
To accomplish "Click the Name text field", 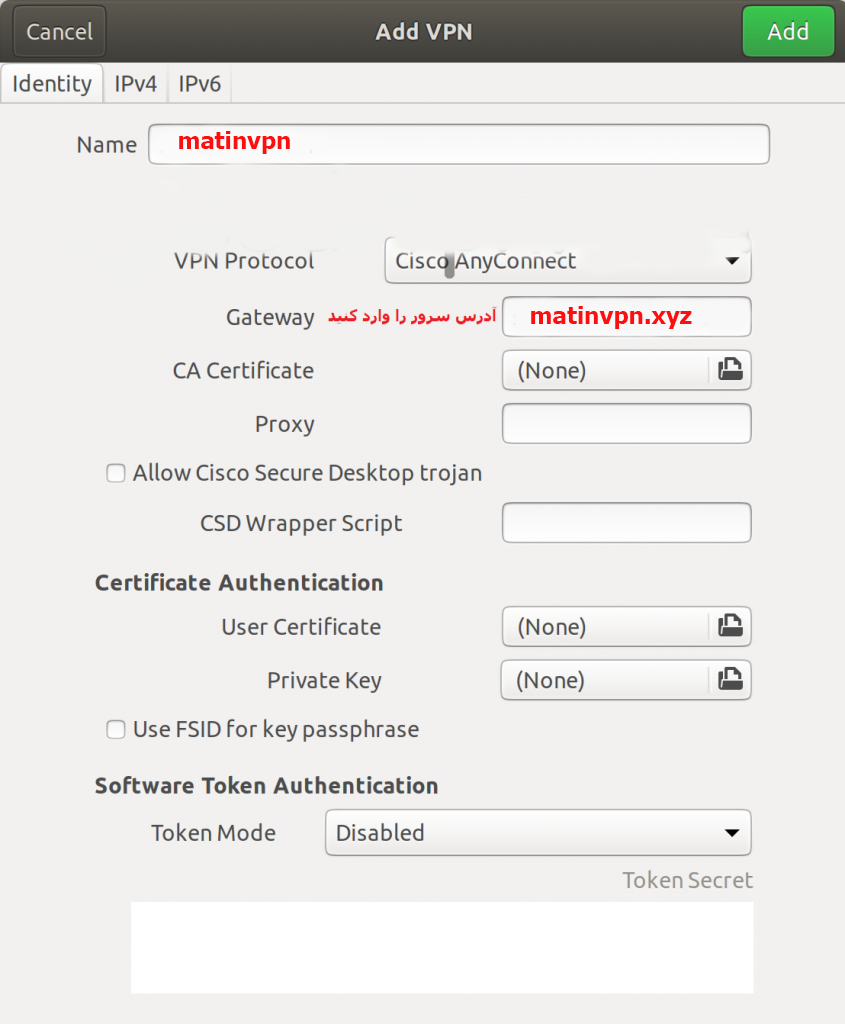I will coord(458,144).
